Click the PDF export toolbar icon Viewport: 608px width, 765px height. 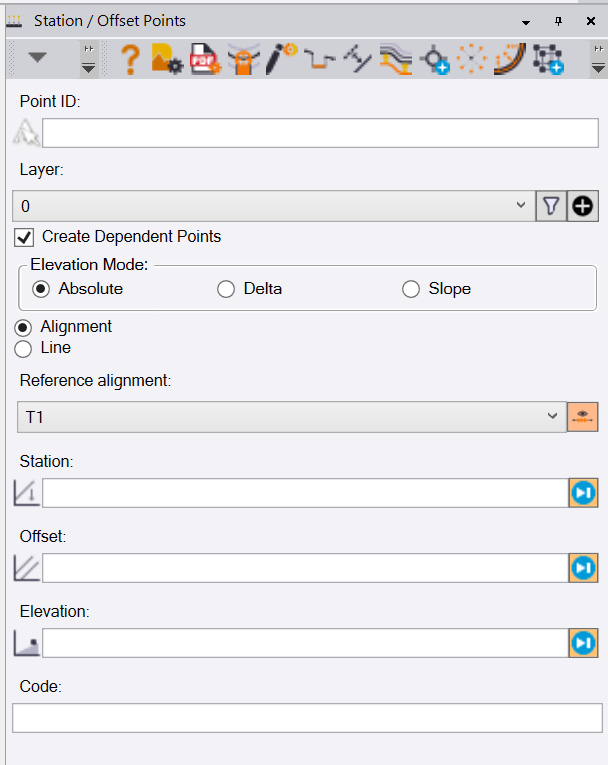click(x=205, y=60)
